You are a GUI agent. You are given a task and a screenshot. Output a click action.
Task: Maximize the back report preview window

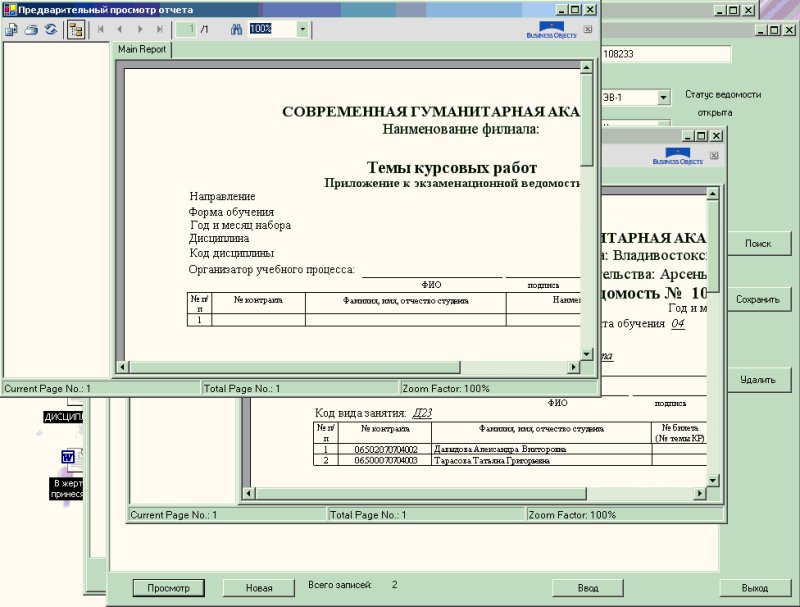(x=702, y=136)
